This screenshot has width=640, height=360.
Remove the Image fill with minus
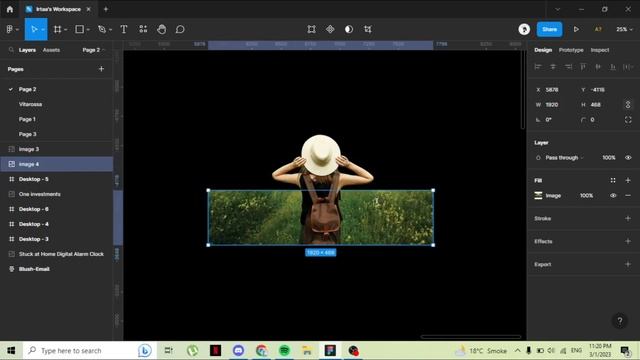point(628,196)
